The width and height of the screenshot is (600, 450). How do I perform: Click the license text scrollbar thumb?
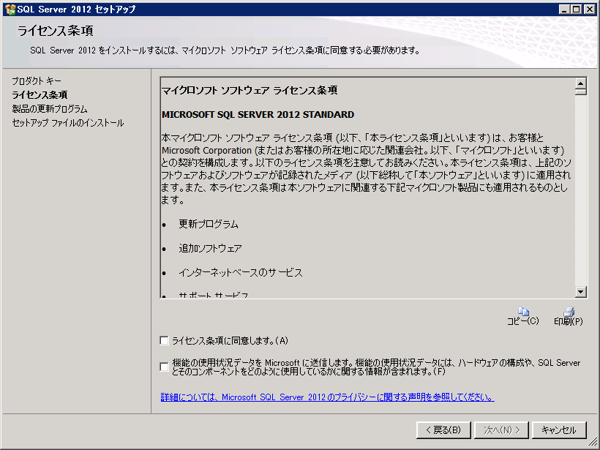pos(580,91)
